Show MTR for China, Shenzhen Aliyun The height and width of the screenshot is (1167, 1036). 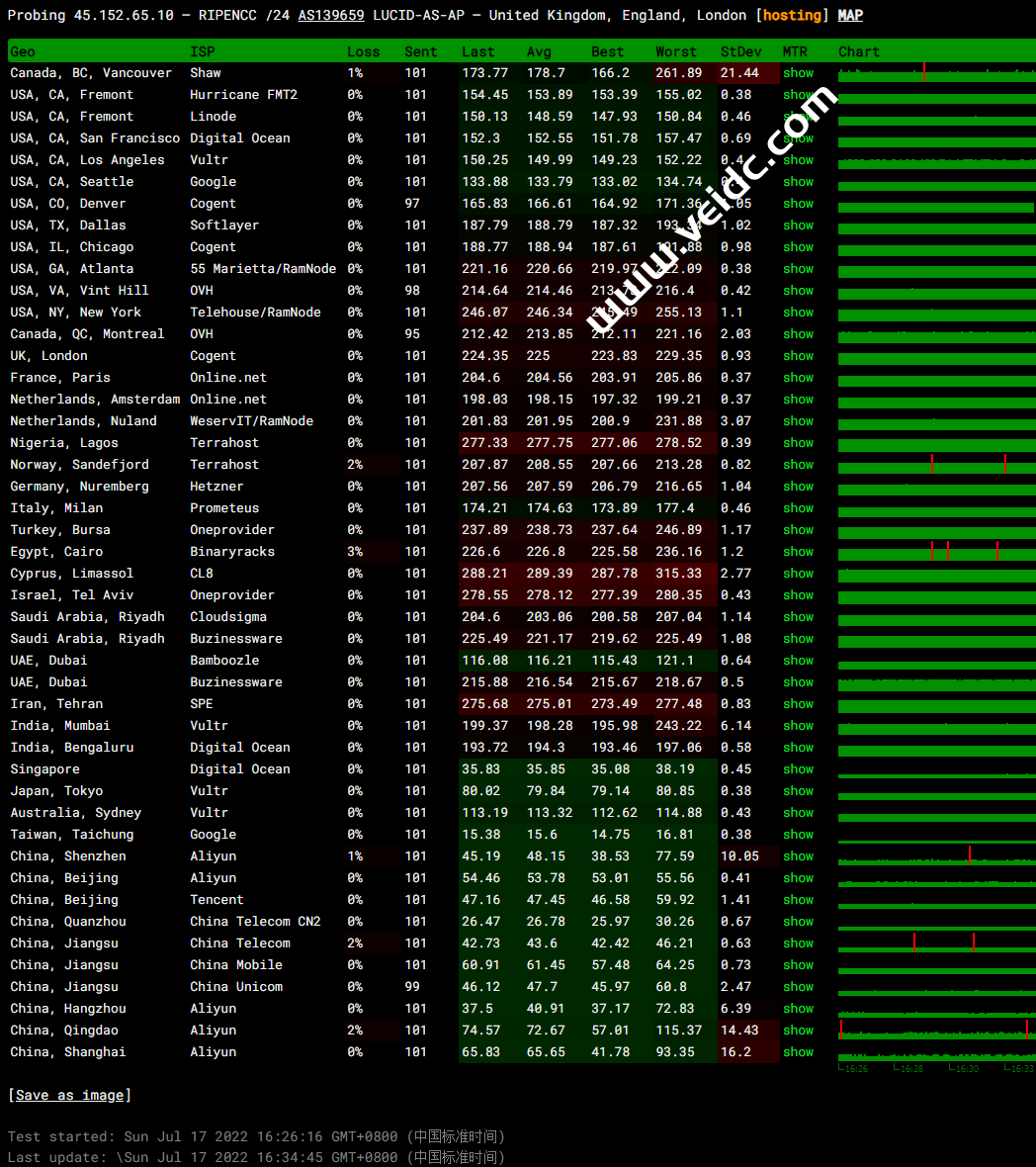pos(798,855)
